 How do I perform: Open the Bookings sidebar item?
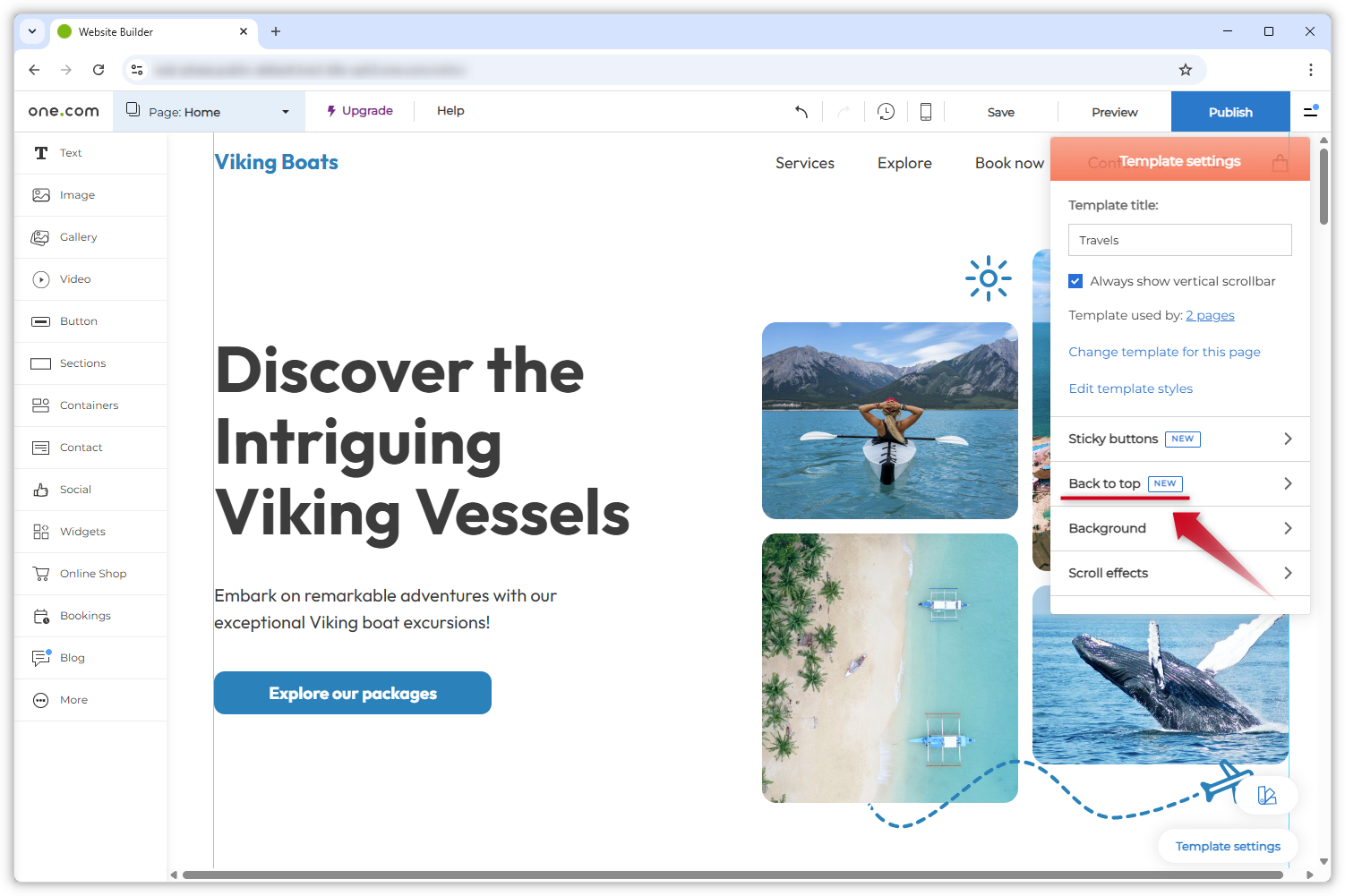pos(85,616)
